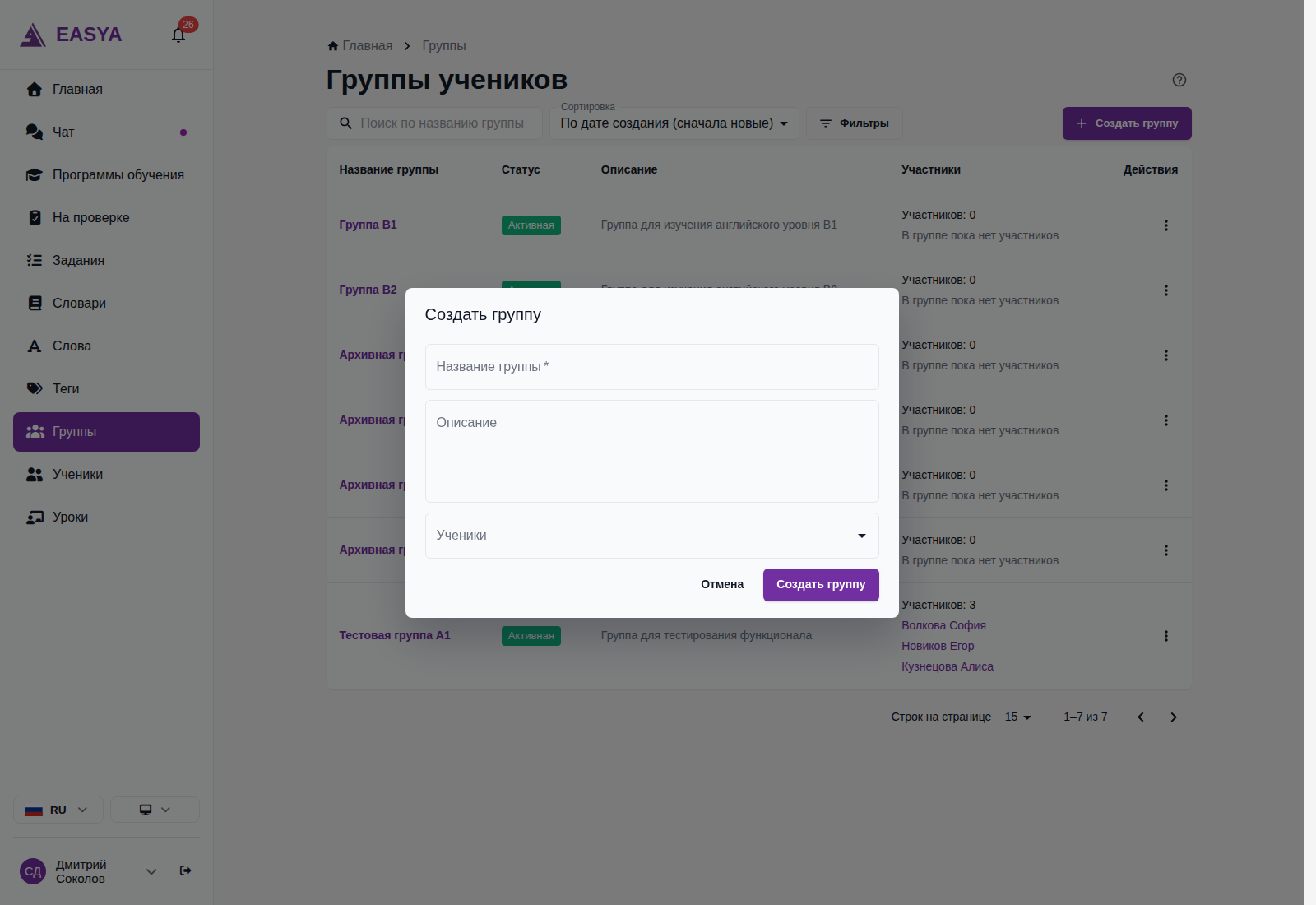Click search magnifier icon in group search
The width and height of the screenshot is (1316, 905).
coord(346,123)
